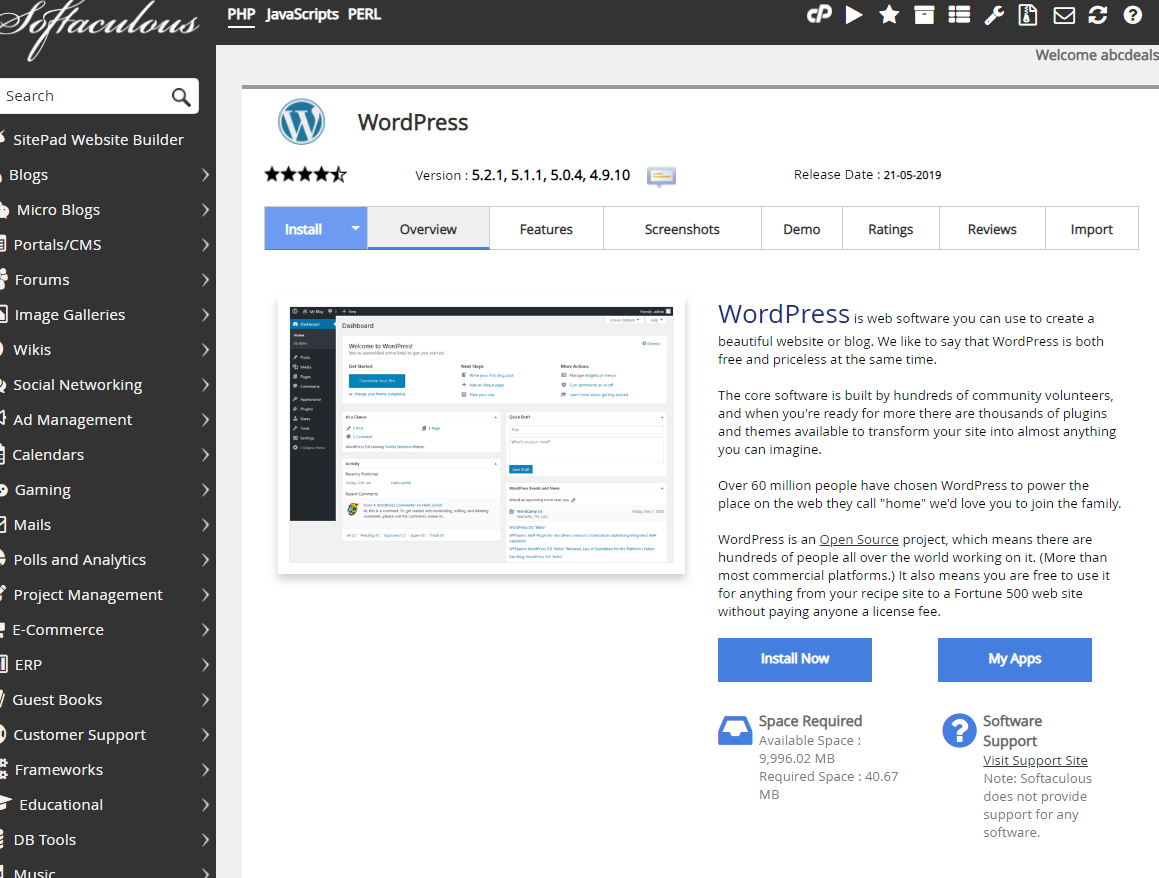Viewport: 1159px width, 878px height.
Task: Click the Softaculous logo
Action: pos(100,28)
